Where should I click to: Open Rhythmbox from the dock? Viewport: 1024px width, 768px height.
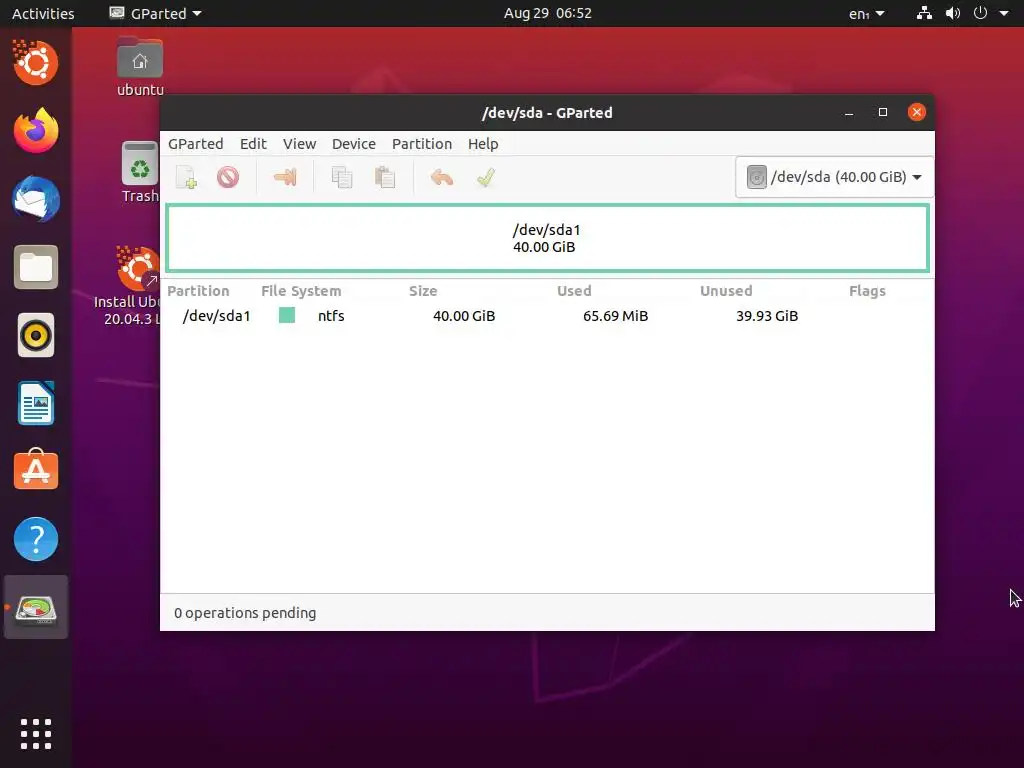36,336
